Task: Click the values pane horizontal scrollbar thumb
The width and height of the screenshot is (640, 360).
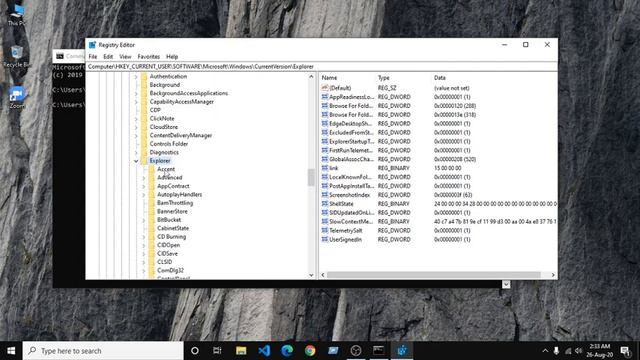Action: 434,275
